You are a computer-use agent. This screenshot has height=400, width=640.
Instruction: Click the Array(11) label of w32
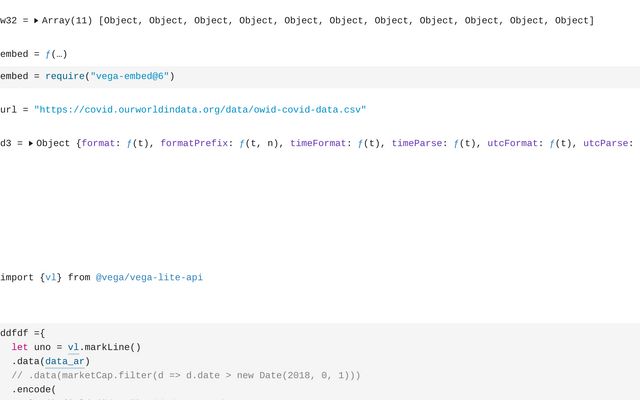pyautogui.click(x=67, y=21)
